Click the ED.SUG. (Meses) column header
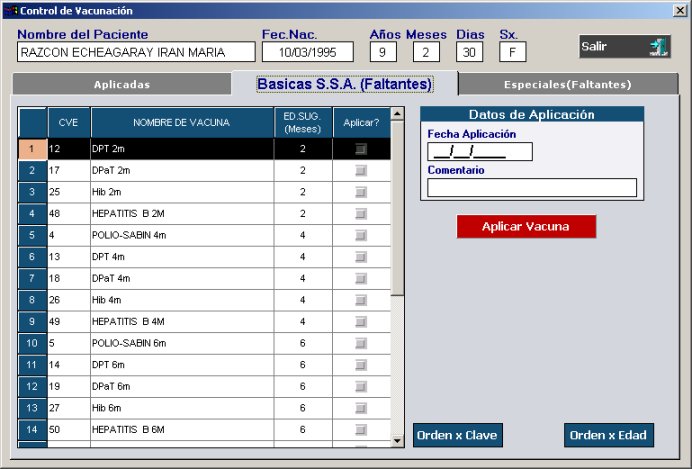 (303, 123)
